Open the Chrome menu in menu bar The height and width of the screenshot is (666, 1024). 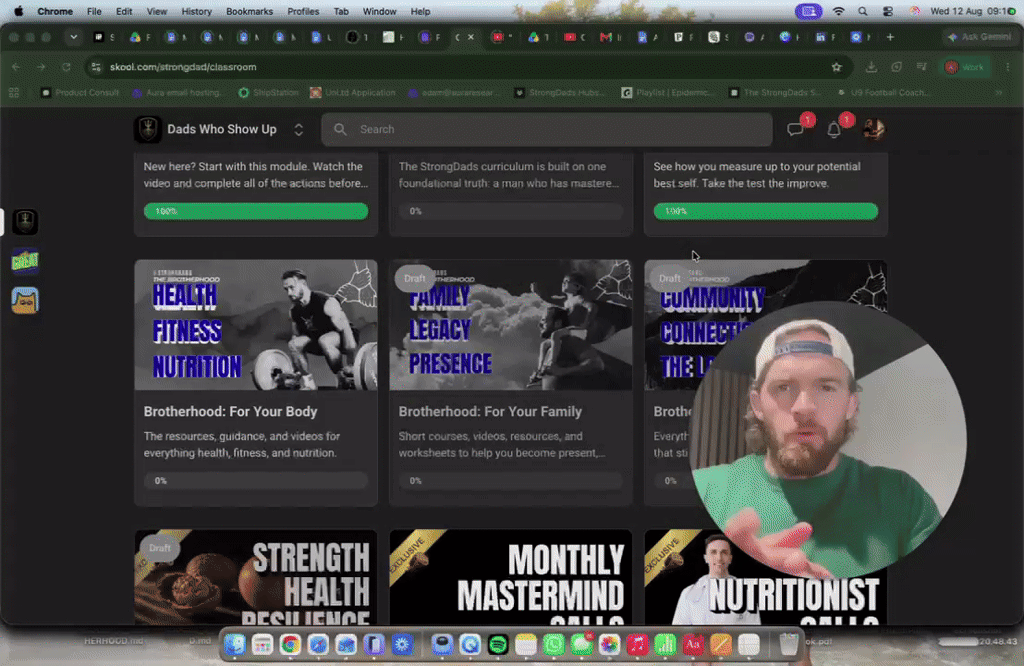[x=55, y=11]
